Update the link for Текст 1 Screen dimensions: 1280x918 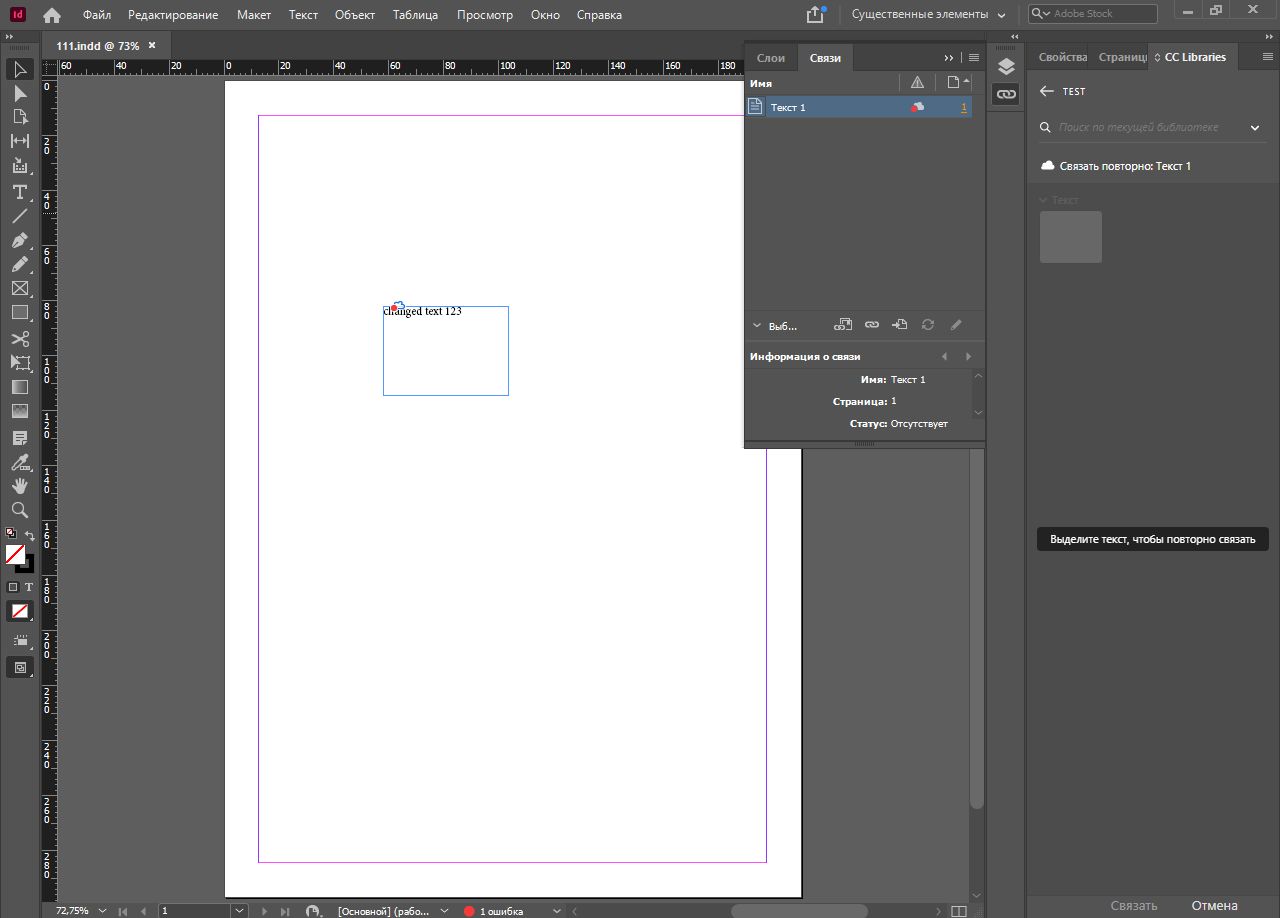point(927,324)
